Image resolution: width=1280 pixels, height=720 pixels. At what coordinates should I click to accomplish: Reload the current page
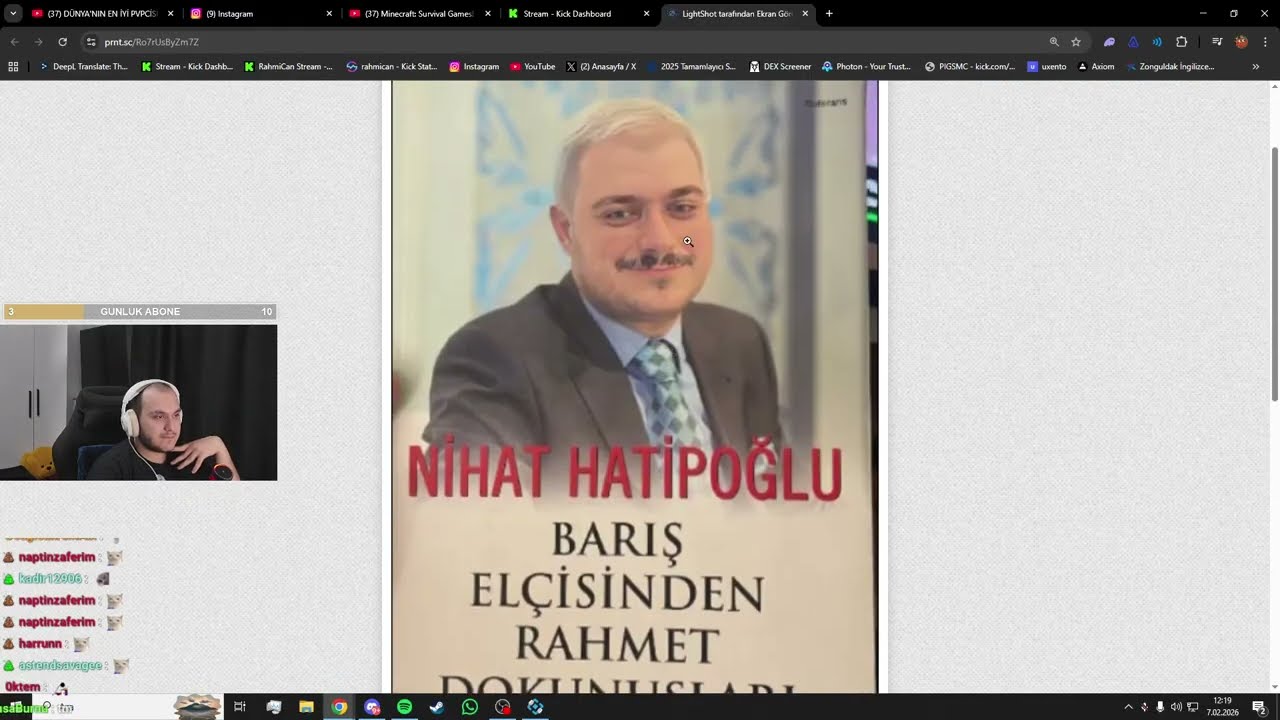point(62,42)
